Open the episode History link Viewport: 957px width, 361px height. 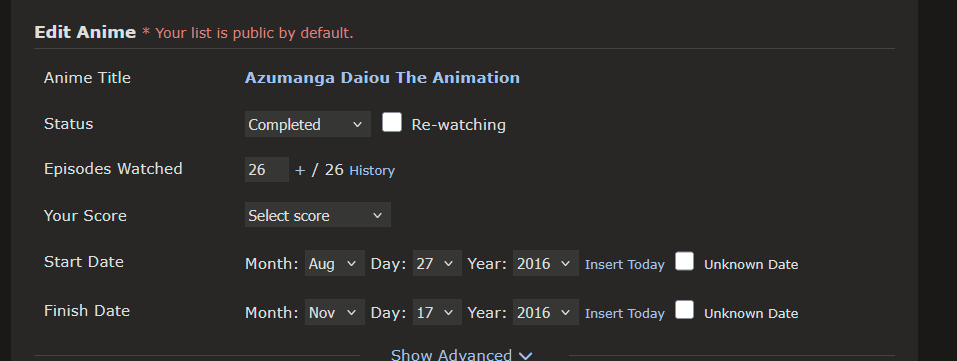[372, 170]
